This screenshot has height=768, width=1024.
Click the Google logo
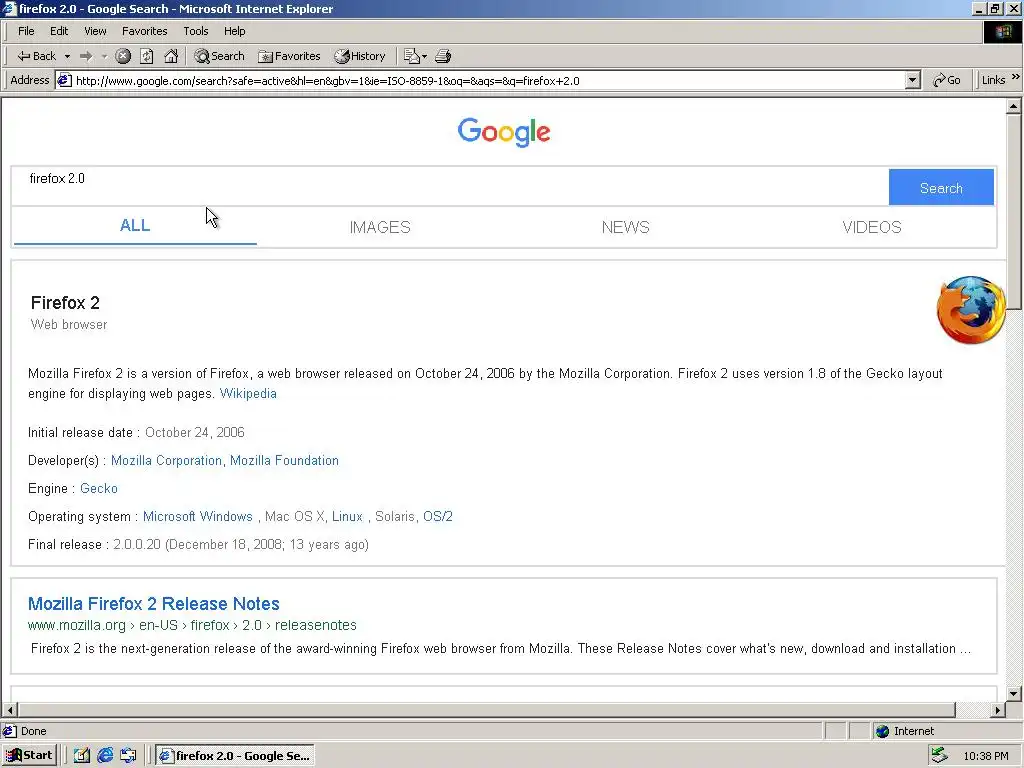coord(504,133)
